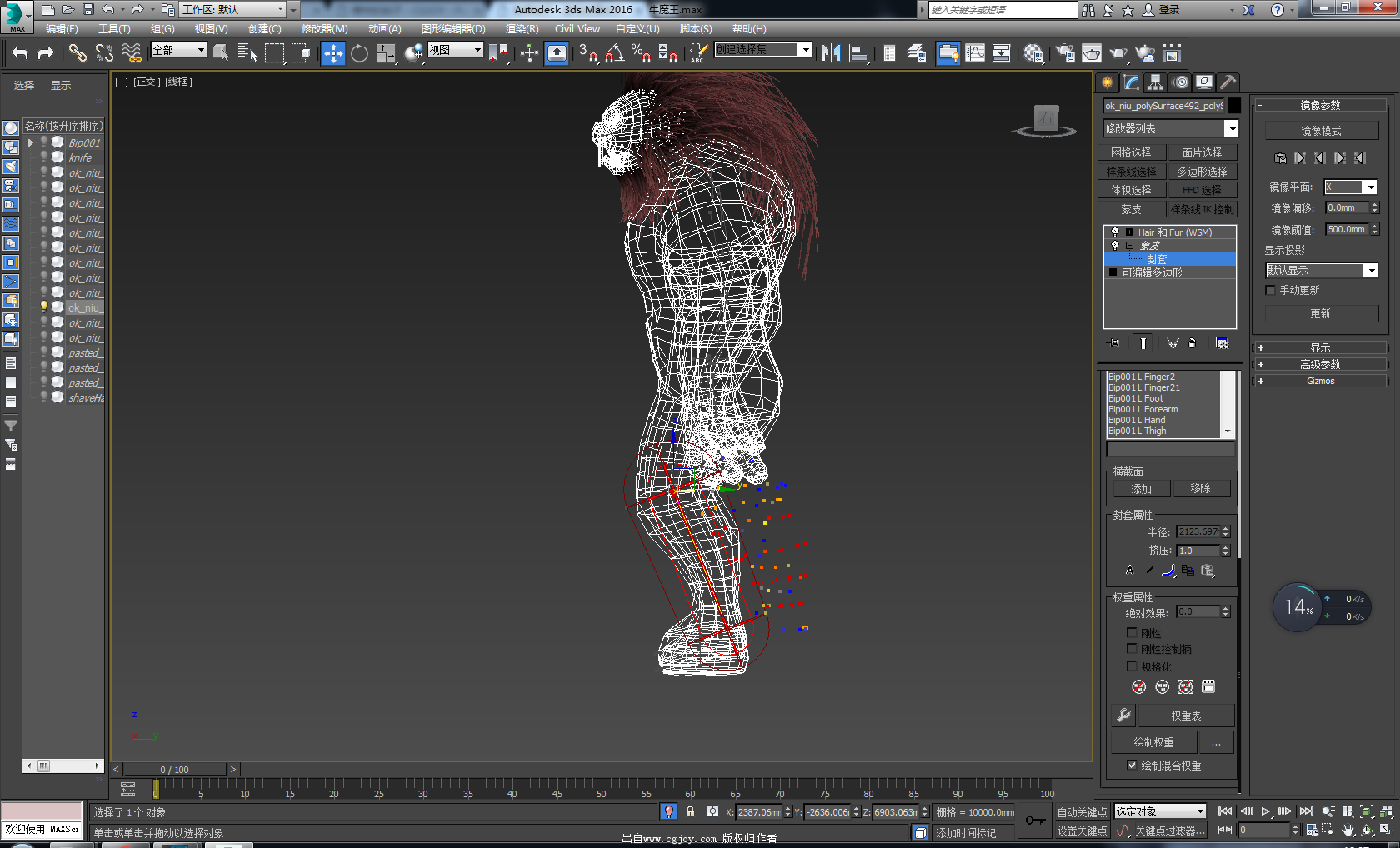Open the Render Setup teapot icon
The image size is (1400, 848).
[x=1065, y=53]
